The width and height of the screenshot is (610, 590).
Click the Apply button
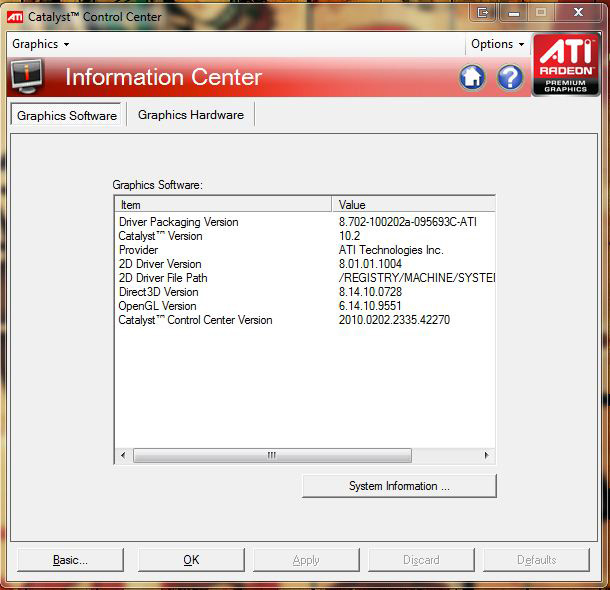click(x=306, y=560)
